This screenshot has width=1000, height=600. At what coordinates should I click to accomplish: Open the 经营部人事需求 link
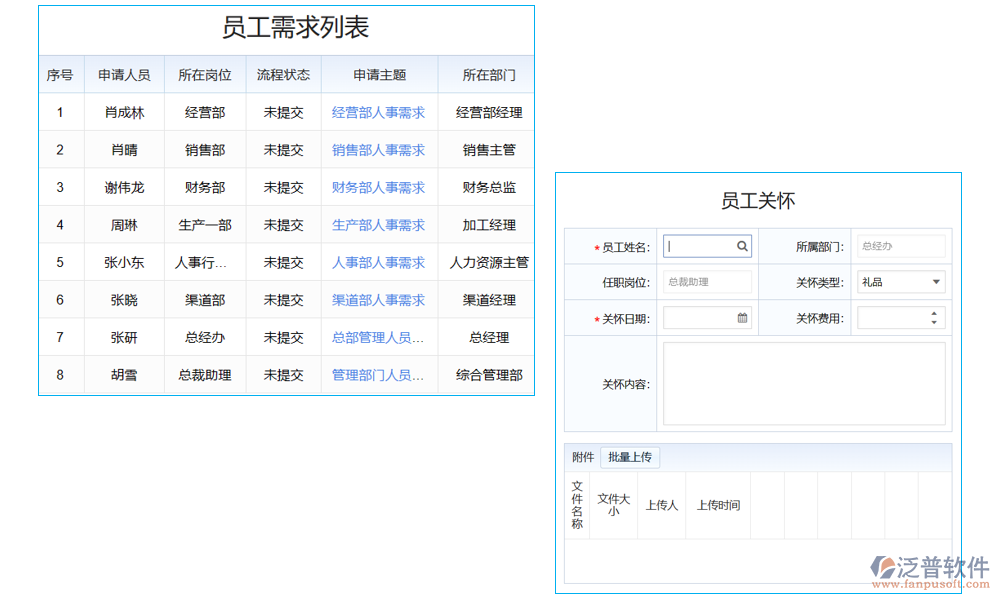380,112
